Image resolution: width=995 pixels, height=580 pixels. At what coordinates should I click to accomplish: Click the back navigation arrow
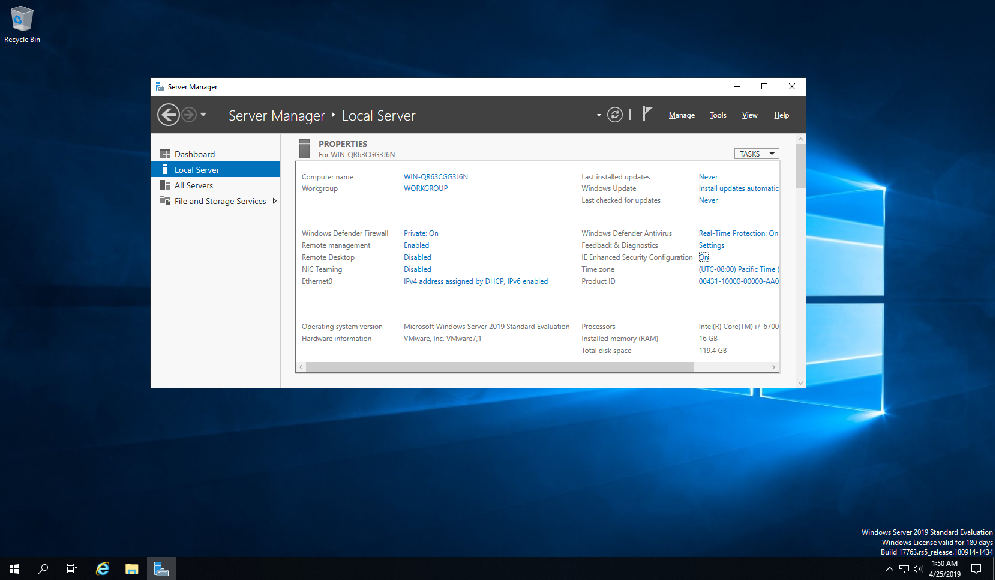pyautogui.click(x=169, y=114)
